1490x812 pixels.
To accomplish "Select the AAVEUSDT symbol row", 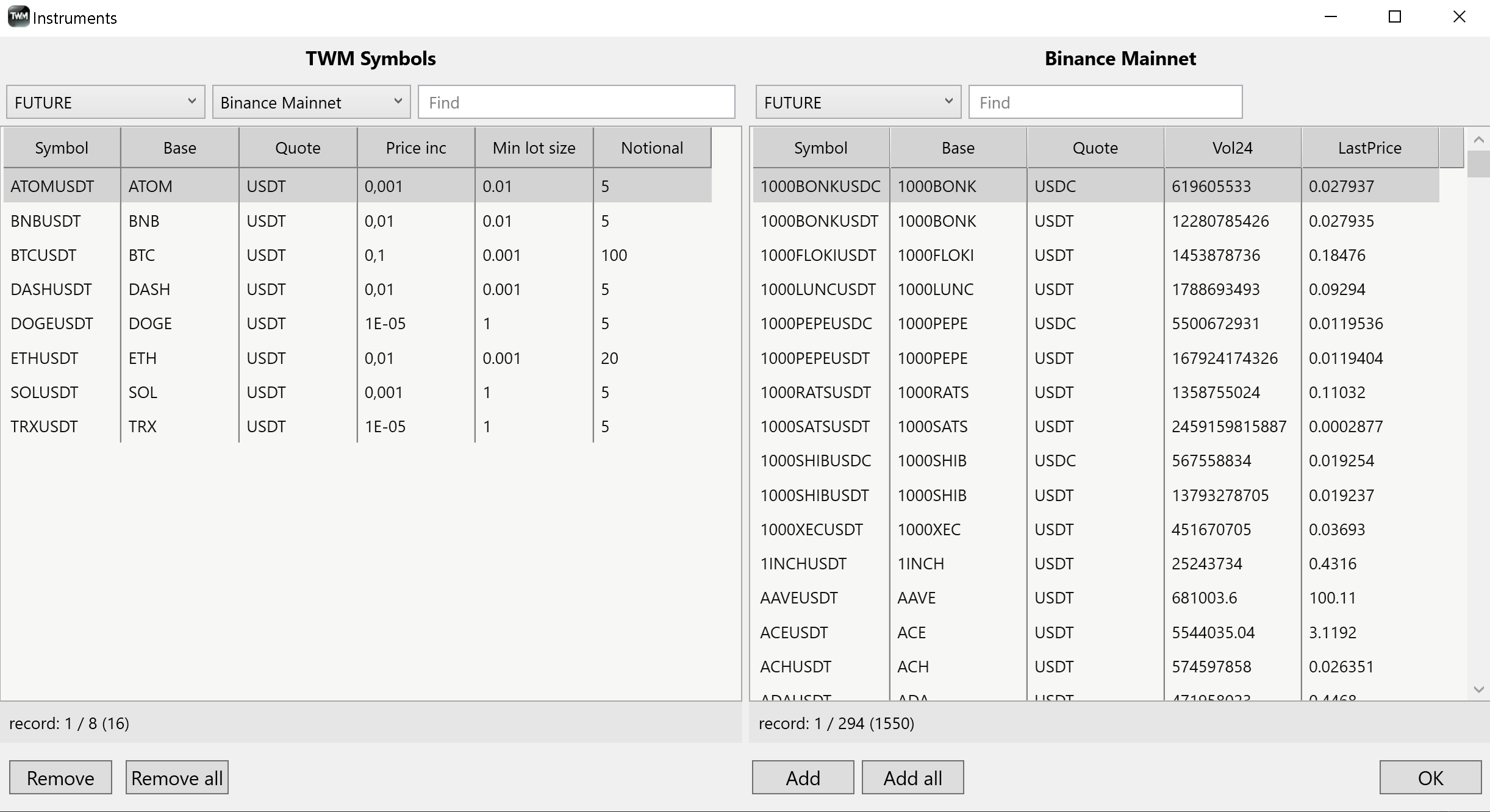I will [x=1096, y=597].
